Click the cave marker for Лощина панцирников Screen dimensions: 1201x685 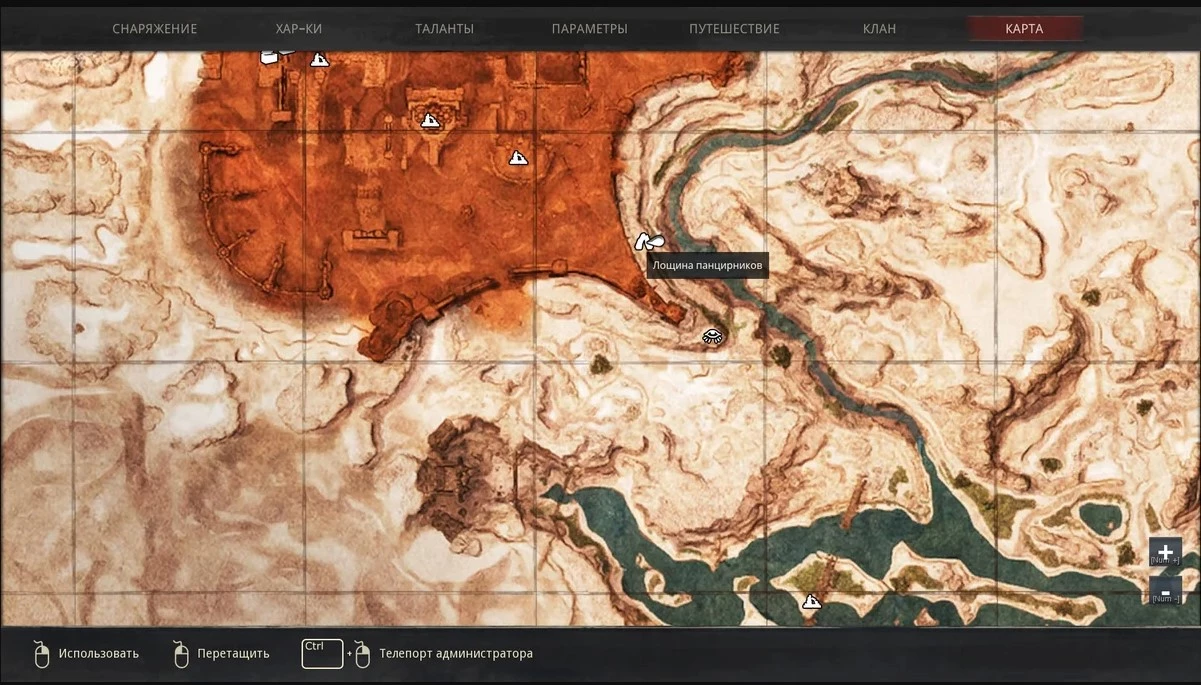click(649, 241)
